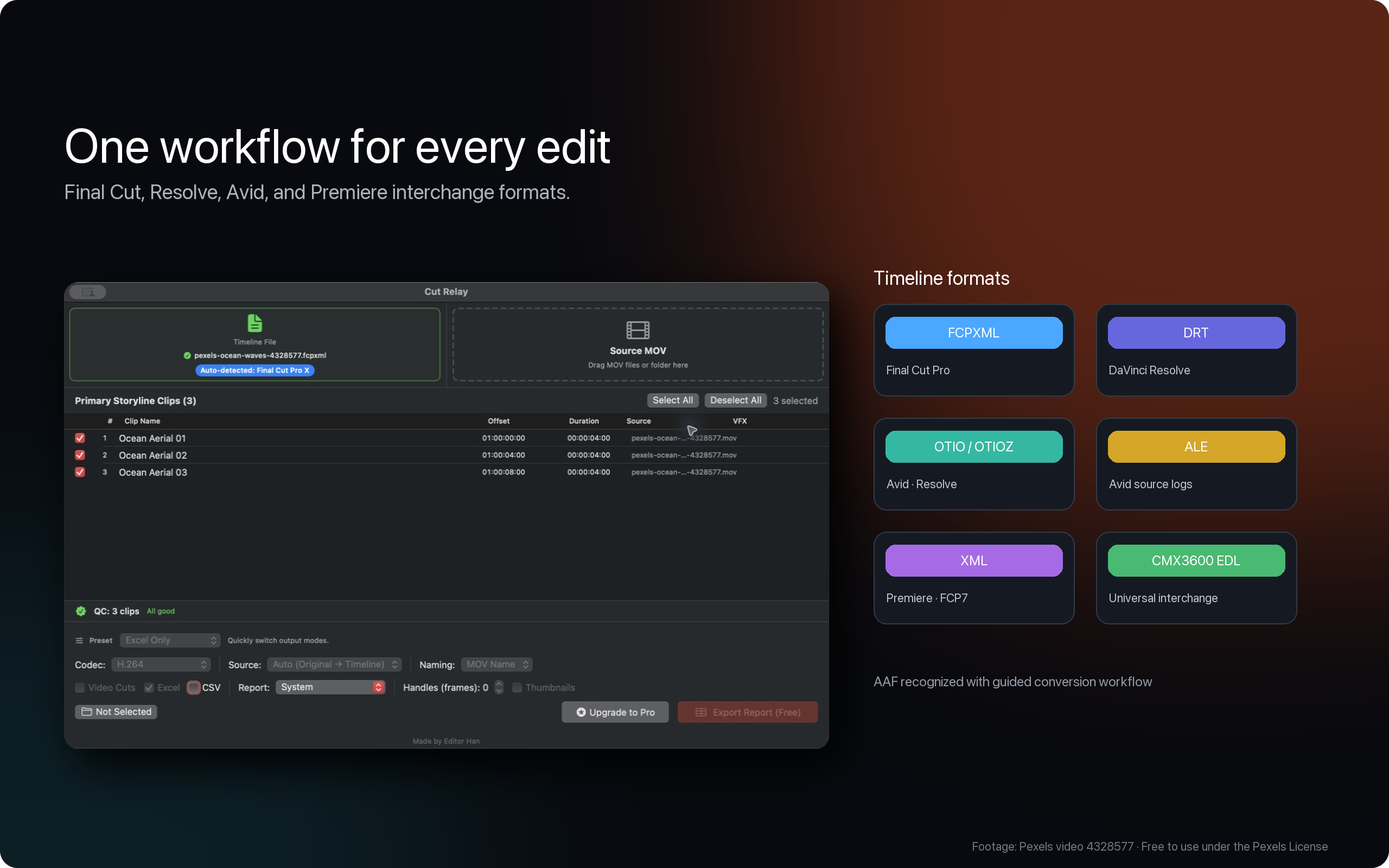
Task: Click the green QC status badge icon
Action: click(81, 611)
